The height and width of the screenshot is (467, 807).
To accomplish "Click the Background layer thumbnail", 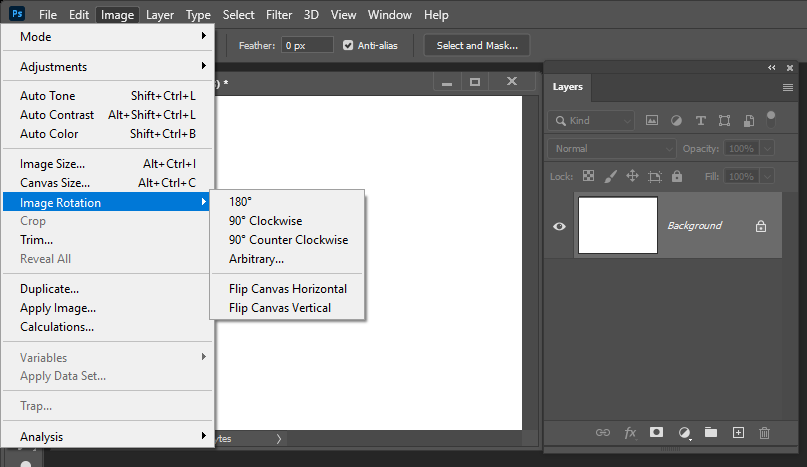I will tap(618, 225).
